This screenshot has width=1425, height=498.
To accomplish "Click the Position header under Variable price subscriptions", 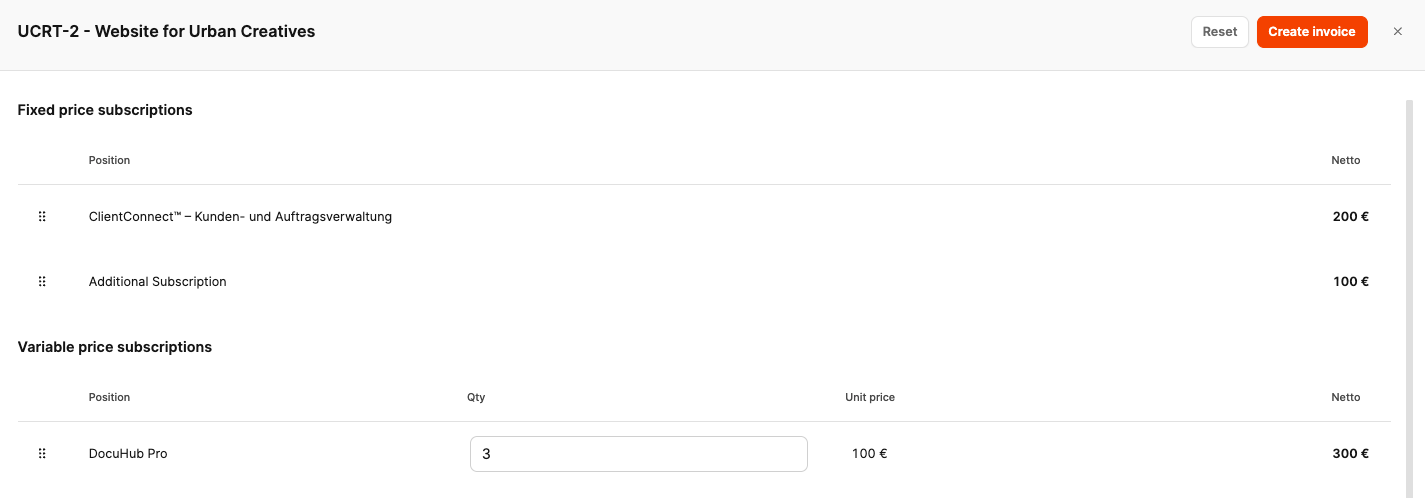I will tap(109, 397).
